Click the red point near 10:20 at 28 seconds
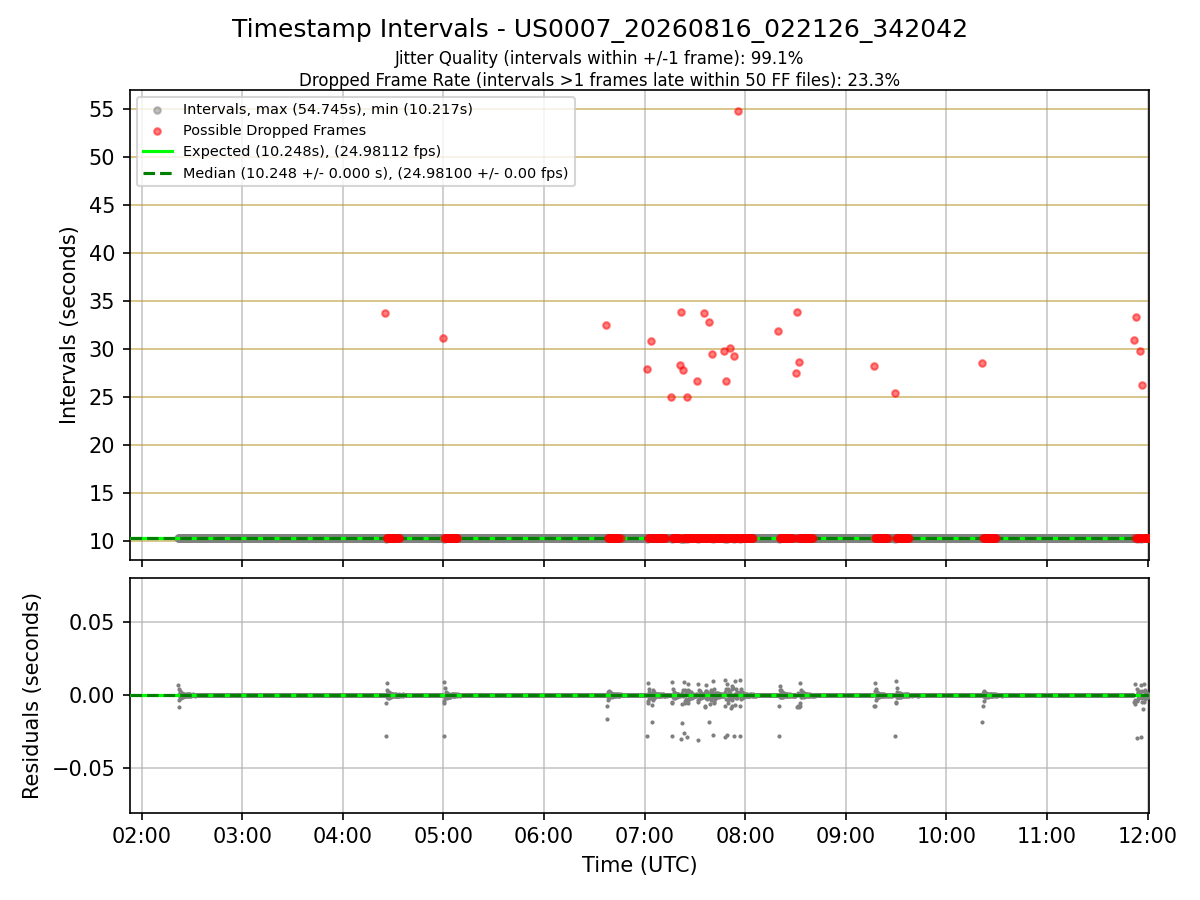Viewport: 1200px width, 900px height. coord(982,363)
